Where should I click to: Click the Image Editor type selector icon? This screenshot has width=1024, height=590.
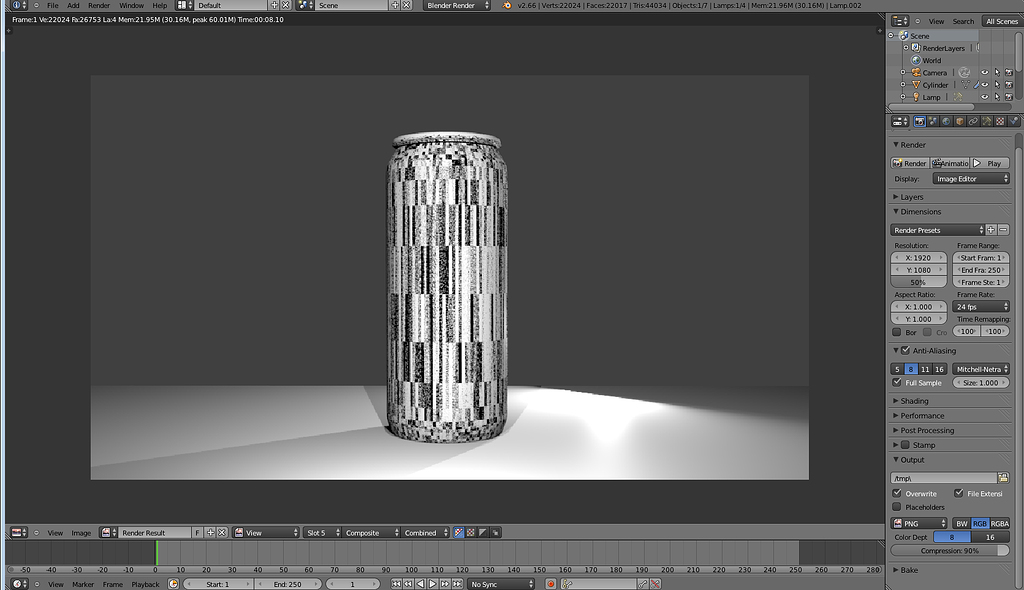[18, 533]
